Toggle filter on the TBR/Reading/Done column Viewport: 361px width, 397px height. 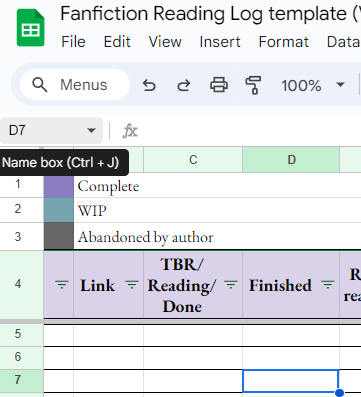pyautogui.click(x=231, y=285)
